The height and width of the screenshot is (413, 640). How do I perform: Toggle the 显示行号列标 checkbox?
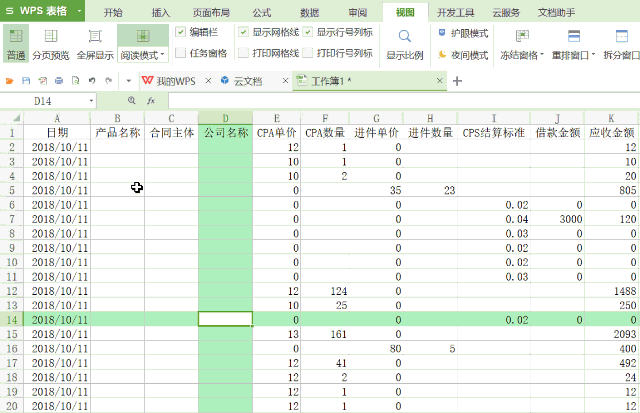click(308, 32)
